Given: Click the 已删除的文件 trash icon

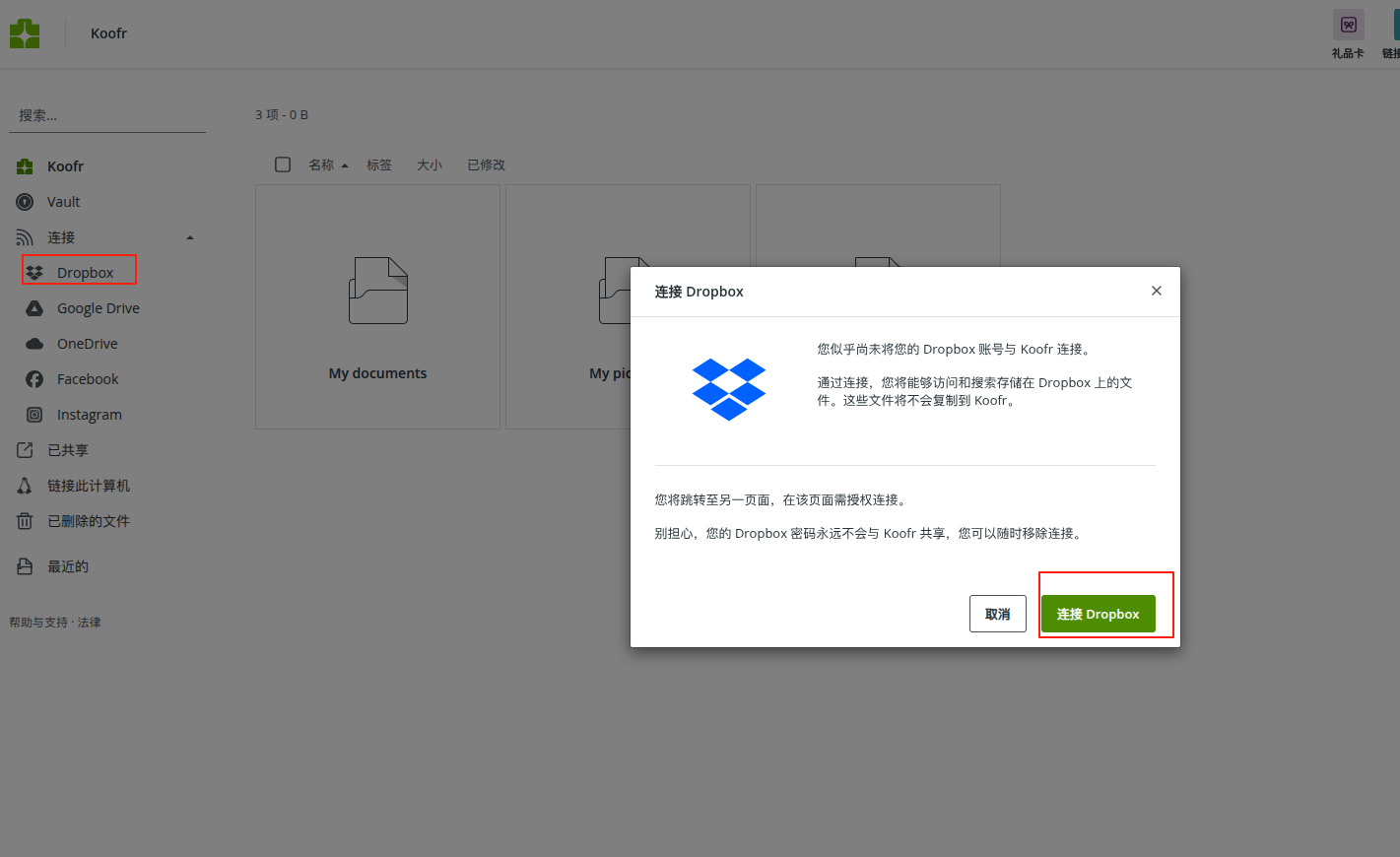Looking at the screenshot, I should 25,521.
